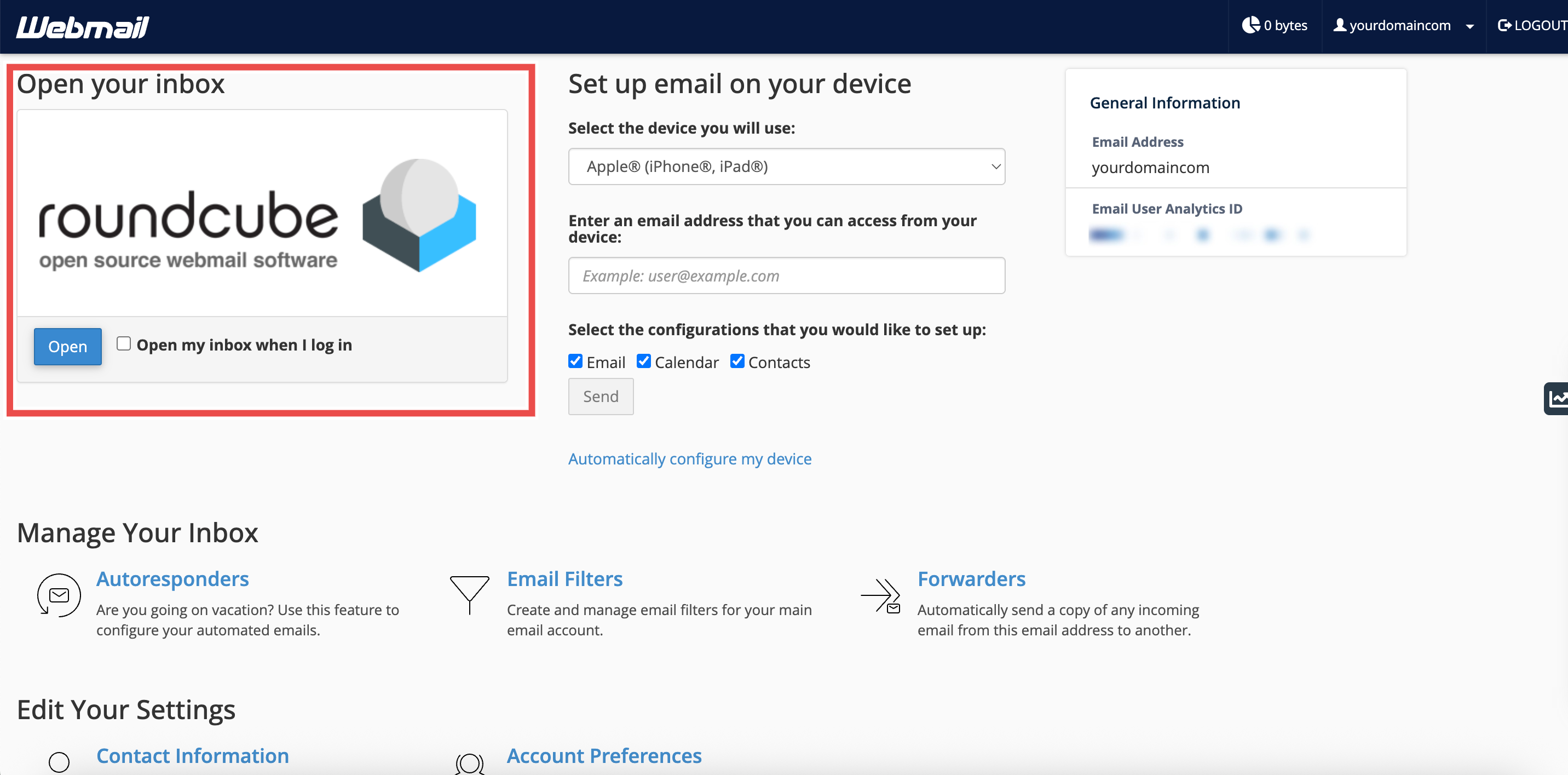Screen dimensions: 1568x775
Task: Click the disk usage pie chart icon
Action: coord(1250,25)
